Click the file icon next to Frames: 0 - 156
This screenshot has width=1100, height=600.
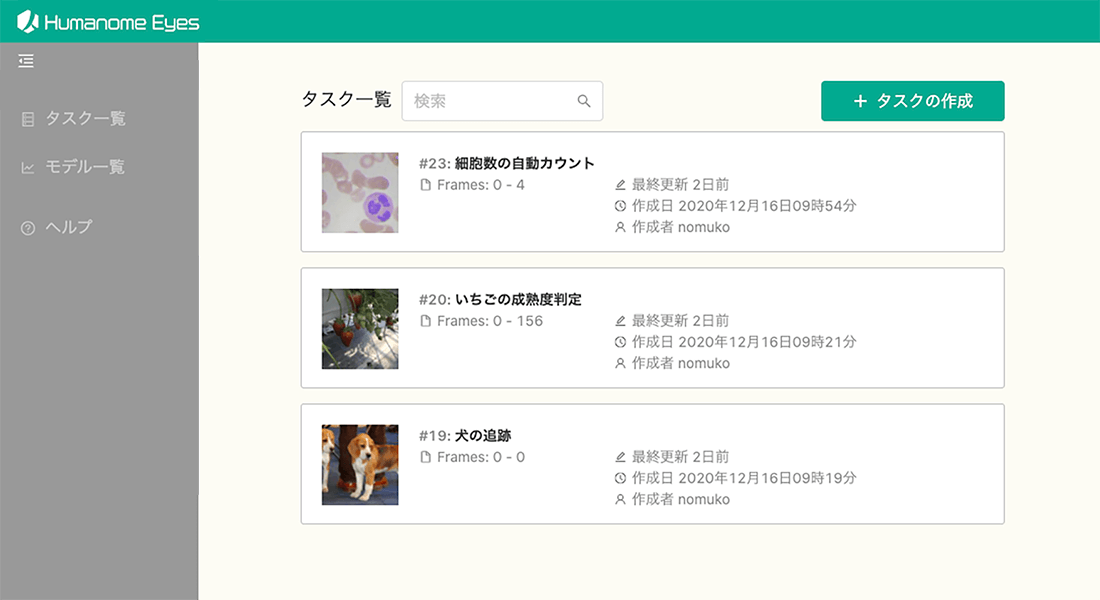[425, 321]
